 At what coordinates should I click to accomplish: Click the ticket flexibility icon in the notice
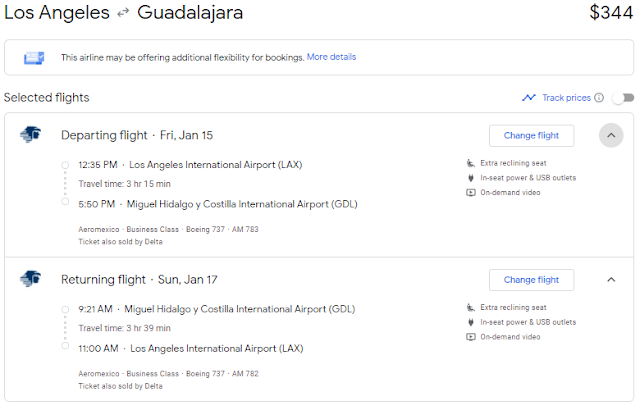(34, 58)
